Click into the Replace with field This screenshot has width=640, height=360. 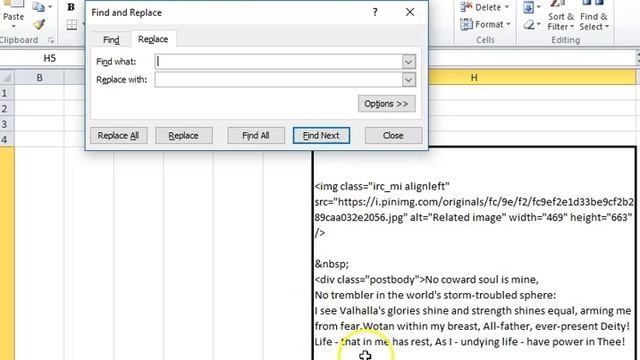click(279, 80)
